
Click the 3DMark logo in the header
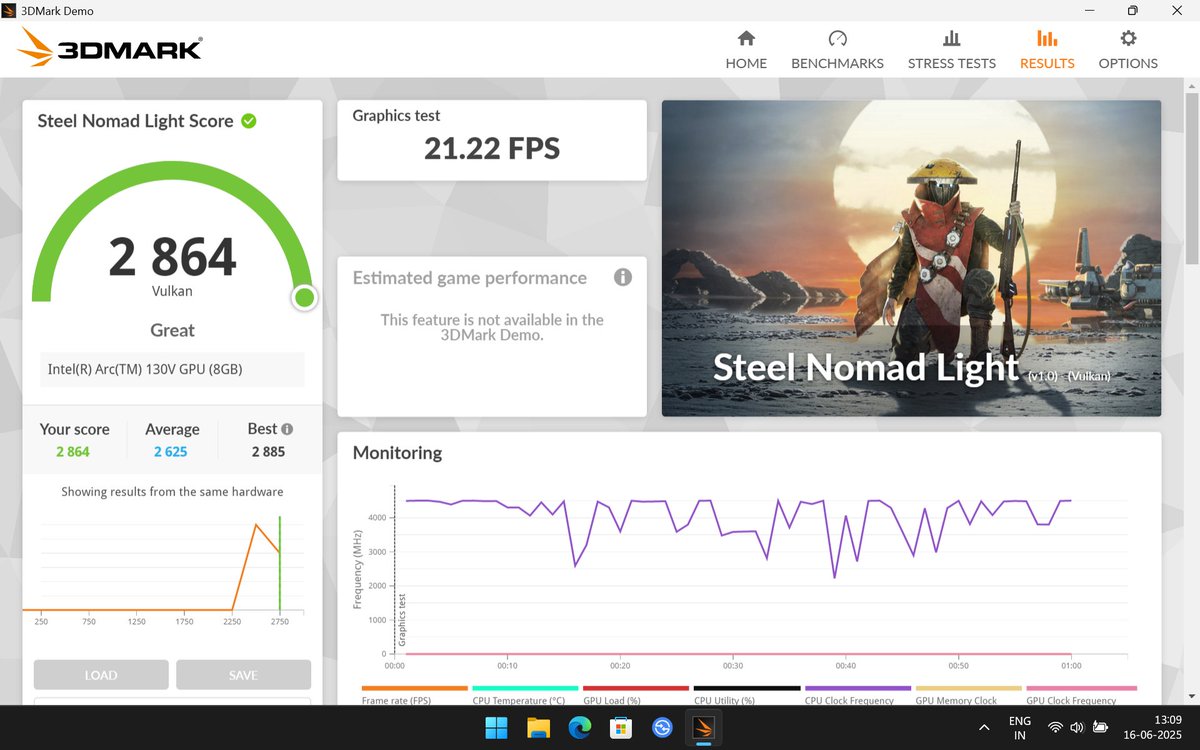110,47
